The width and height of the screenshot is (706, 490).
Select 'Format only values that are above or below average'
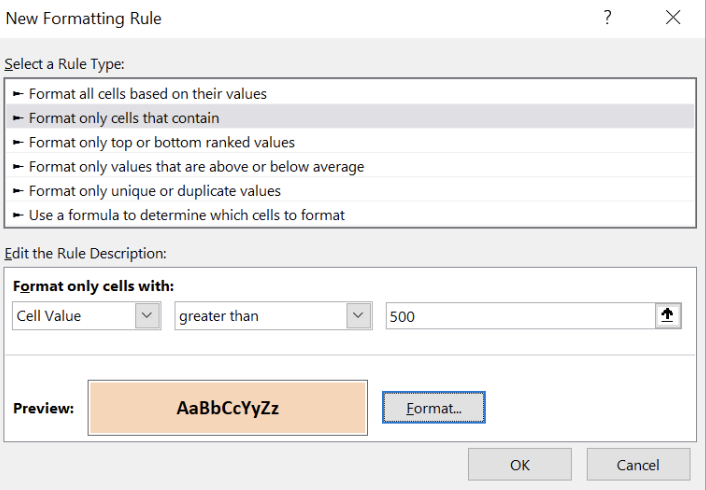pos(350,167)
